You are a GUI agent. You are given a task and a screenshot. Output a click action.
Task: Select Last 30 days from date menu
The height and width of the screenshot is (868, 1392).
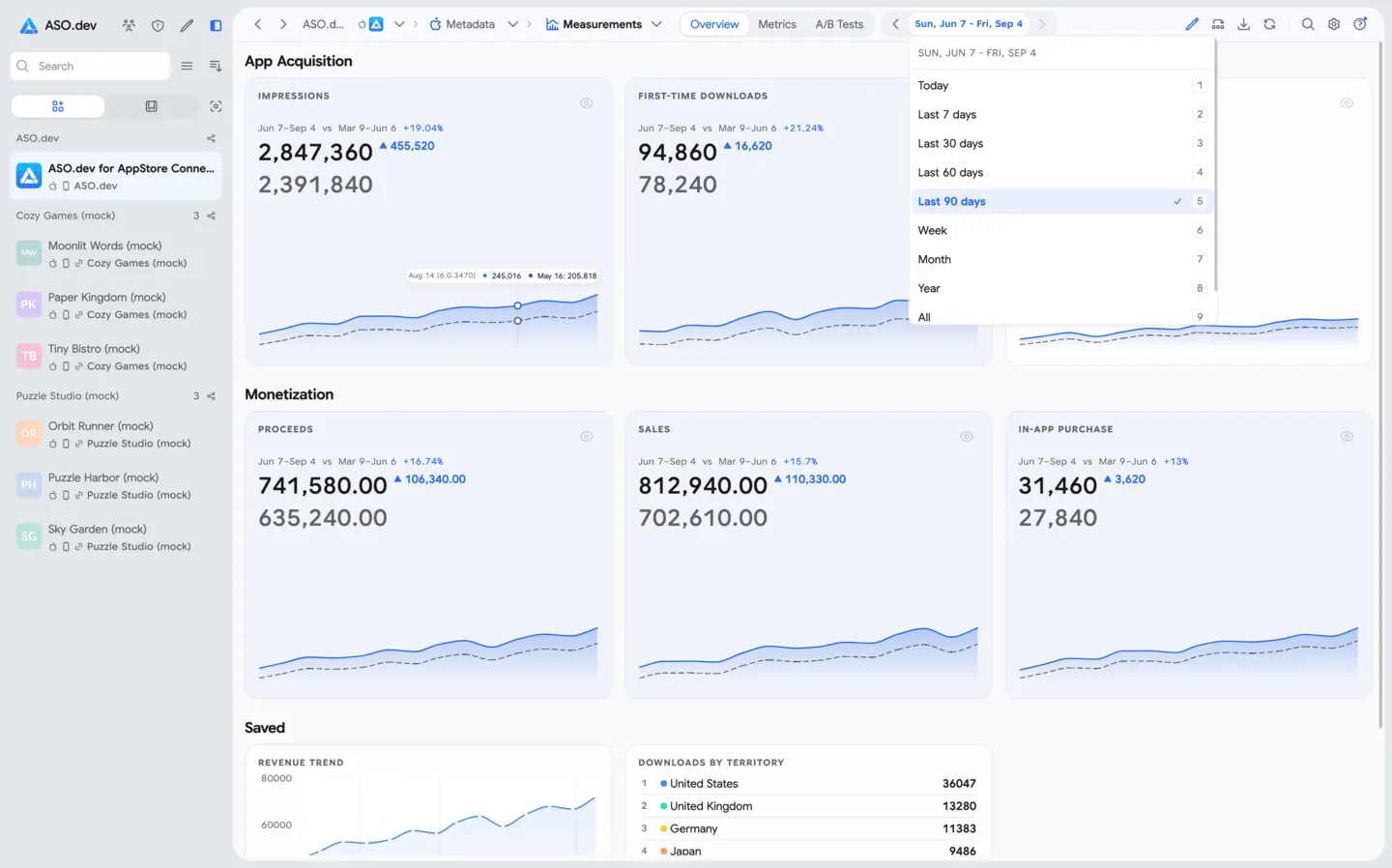coord(1061,143)
